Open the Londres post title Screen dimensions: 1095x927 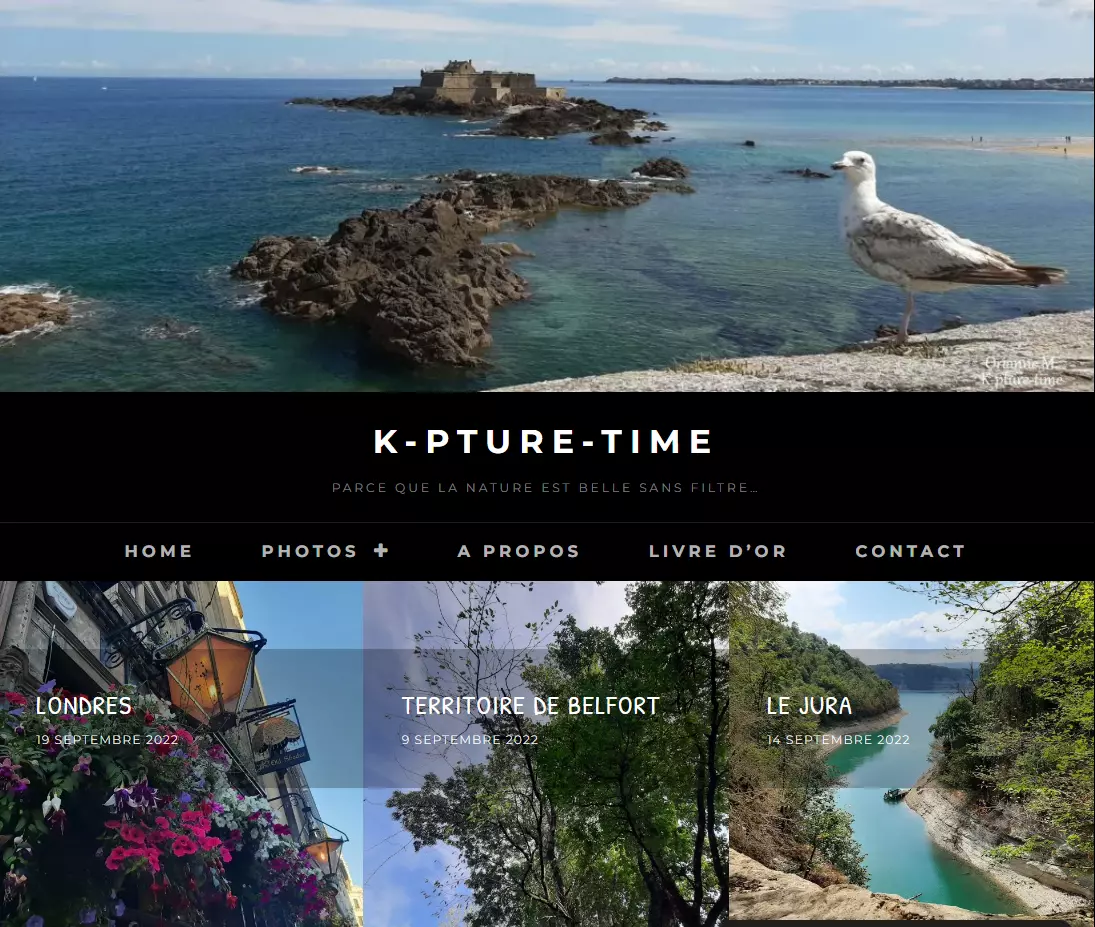(x=84, y=706)
